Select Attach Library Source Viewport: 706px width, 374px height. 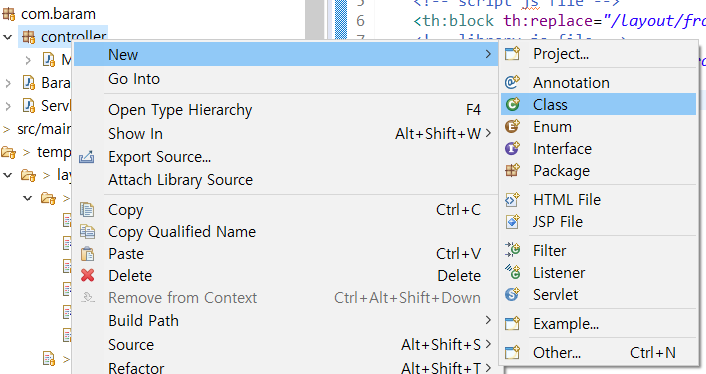point(286,180)
